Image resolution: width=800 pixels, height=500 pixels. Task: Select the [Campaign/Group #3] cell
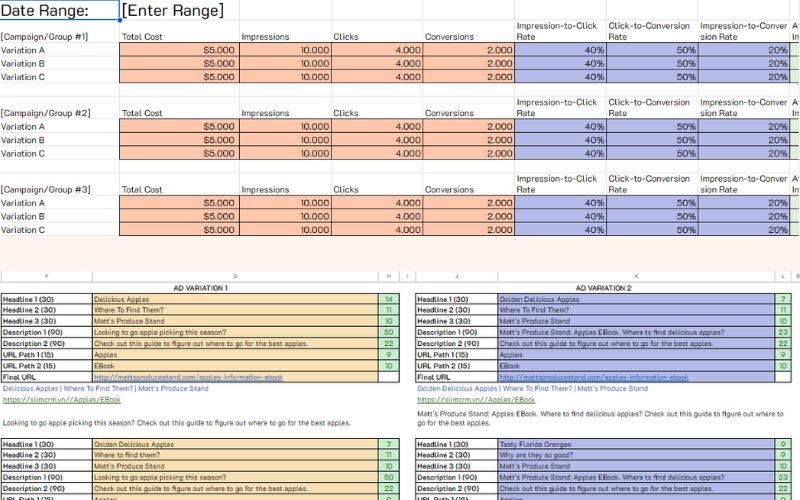[45, 190]
